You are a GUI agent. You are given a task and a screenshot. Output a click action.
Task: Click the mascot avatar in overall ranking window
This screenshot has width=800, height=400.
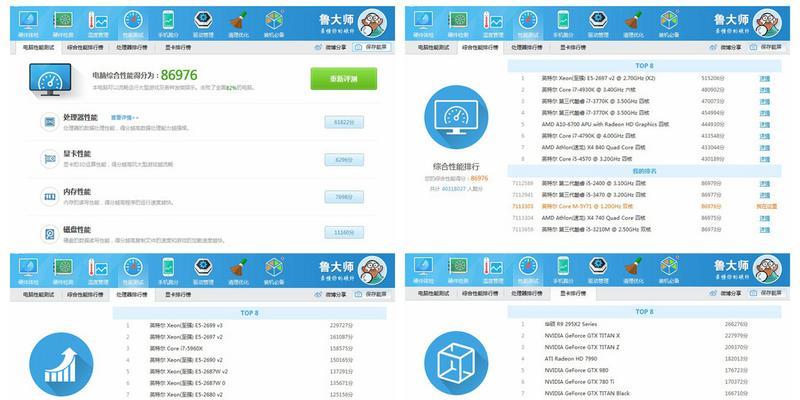767,23
